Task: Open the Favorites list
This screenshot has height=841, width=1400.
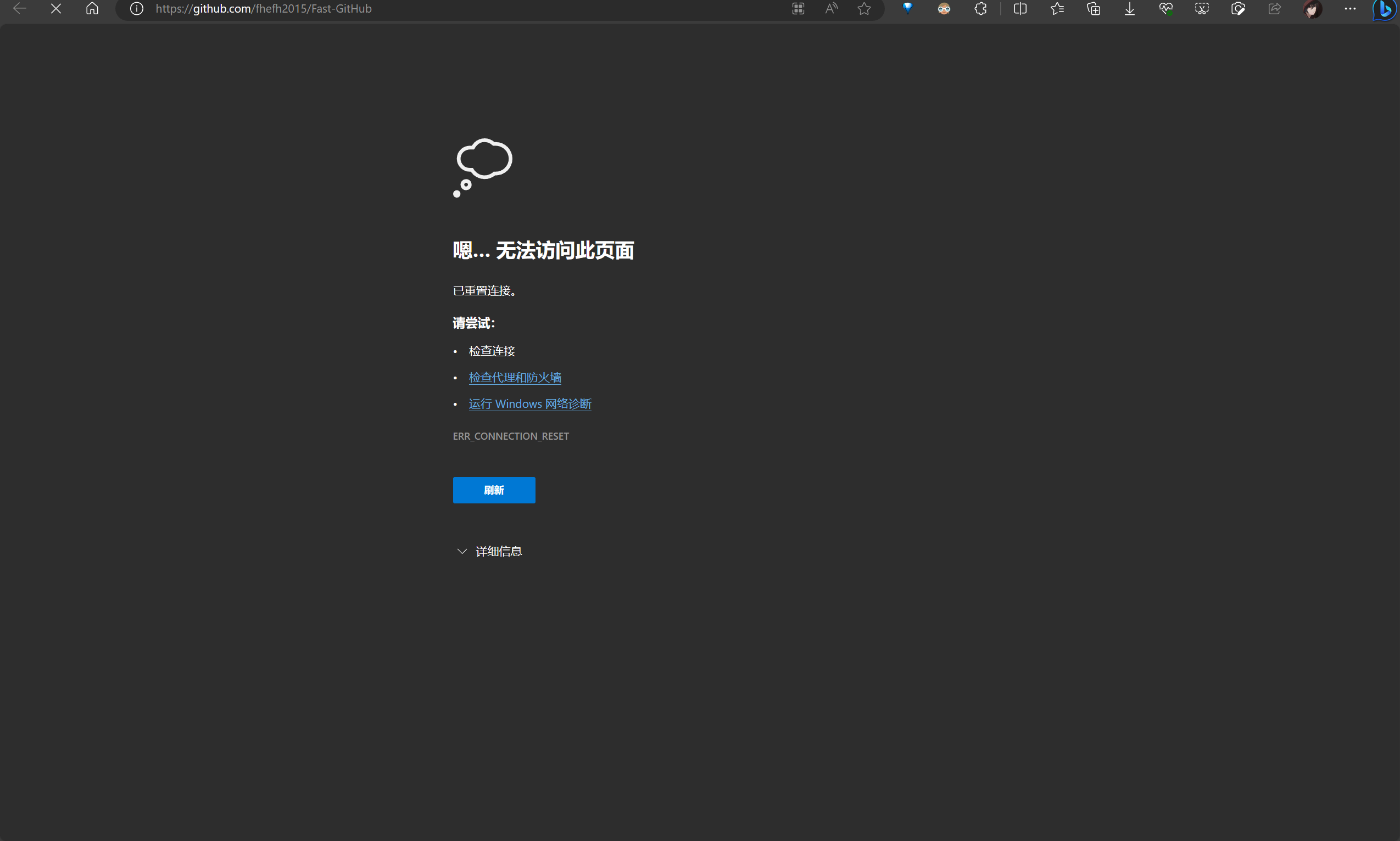Action: (x=1057, y=8)
